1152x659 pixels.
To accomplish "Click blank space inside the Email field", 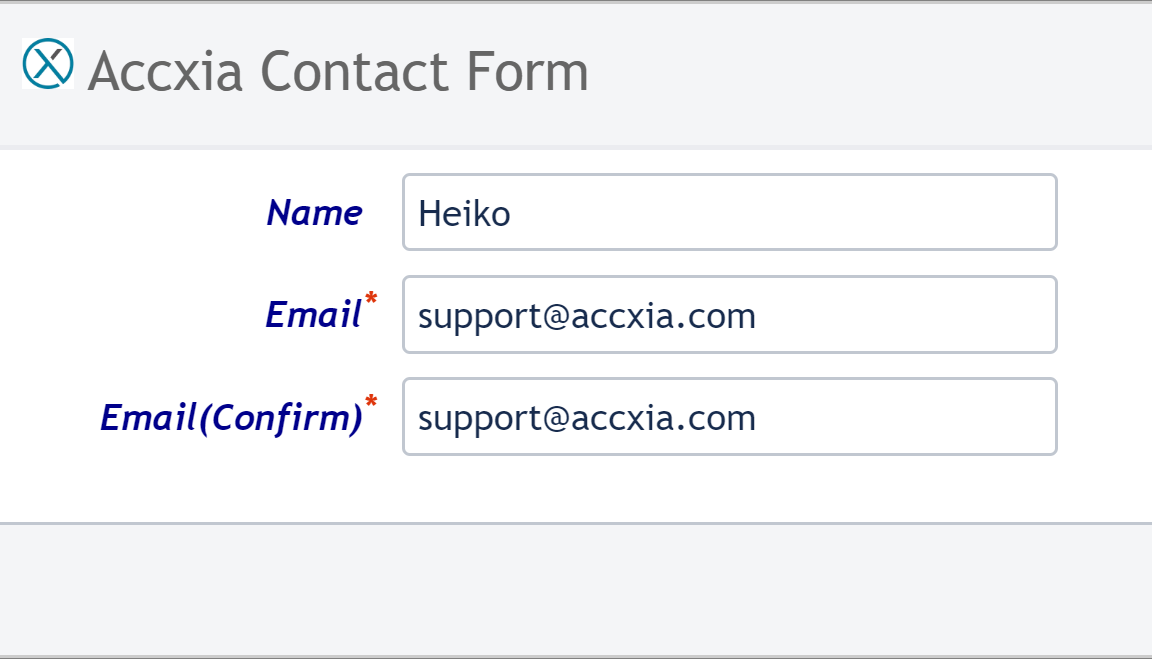I will tap(904, 315).
